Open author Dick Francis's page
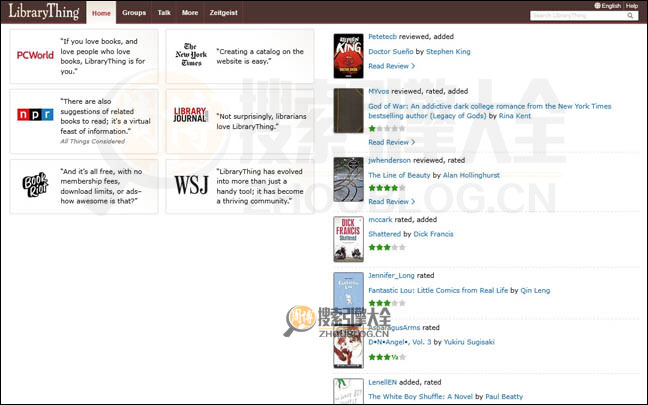Screen dimensions: 648x405 click(433, 234)
